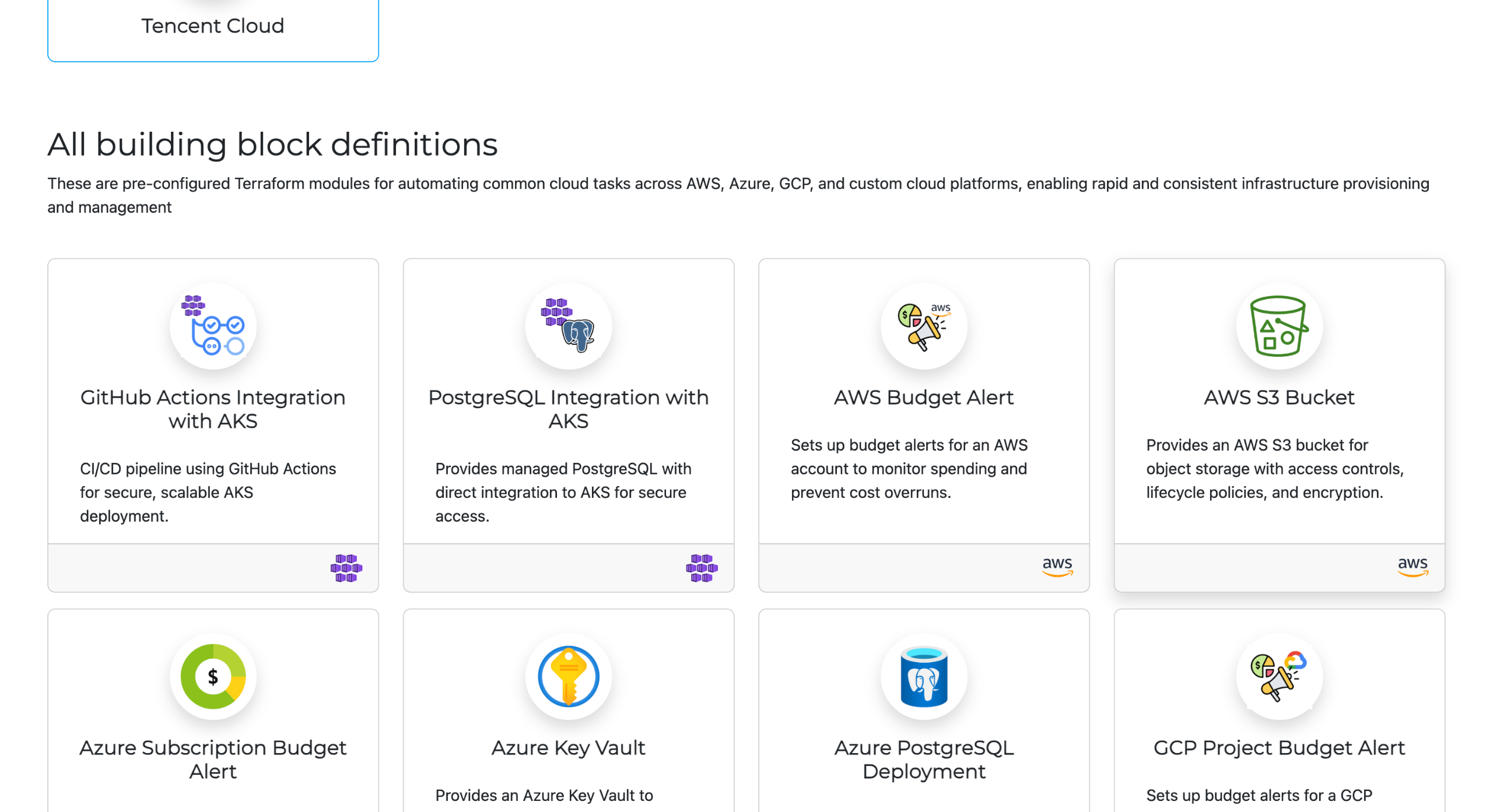Click AWS Budget Alert megaphone icon
This screenshot has height=812, width=1493.
click(x=923, y=326)
